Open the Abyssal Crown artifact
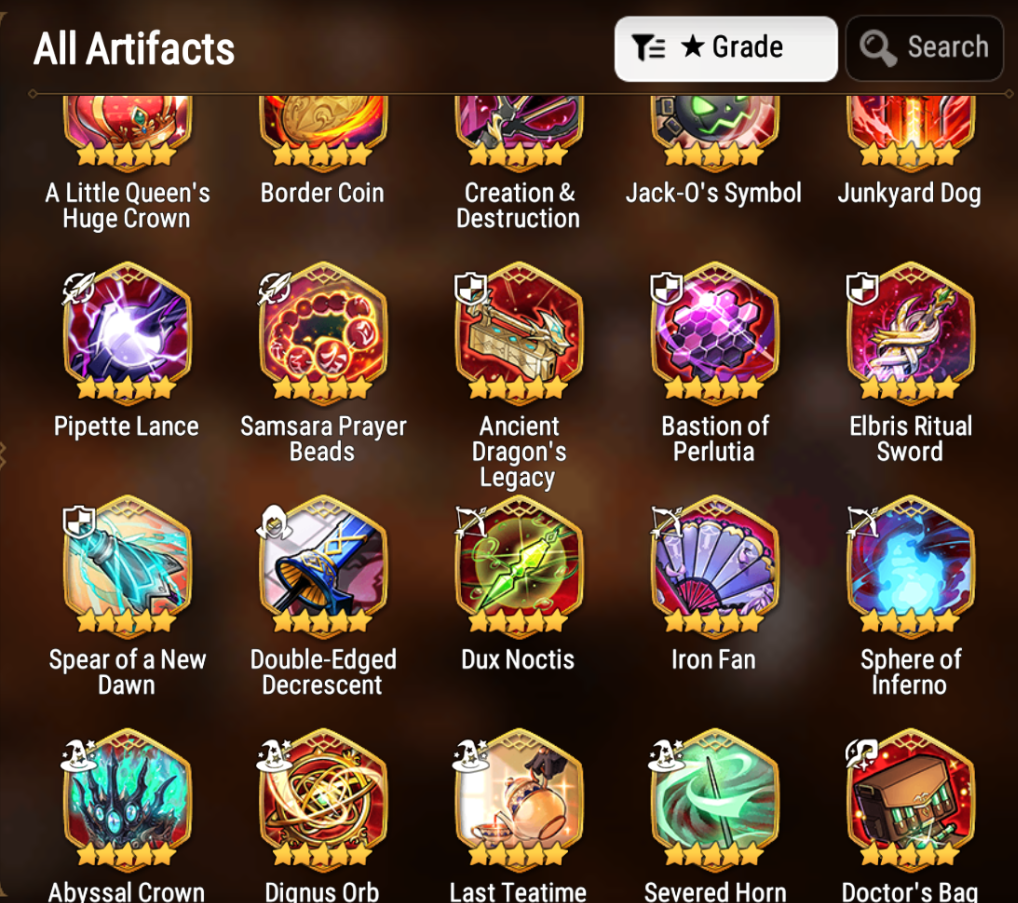The image size is (1018, 903). tap(127, 797)
